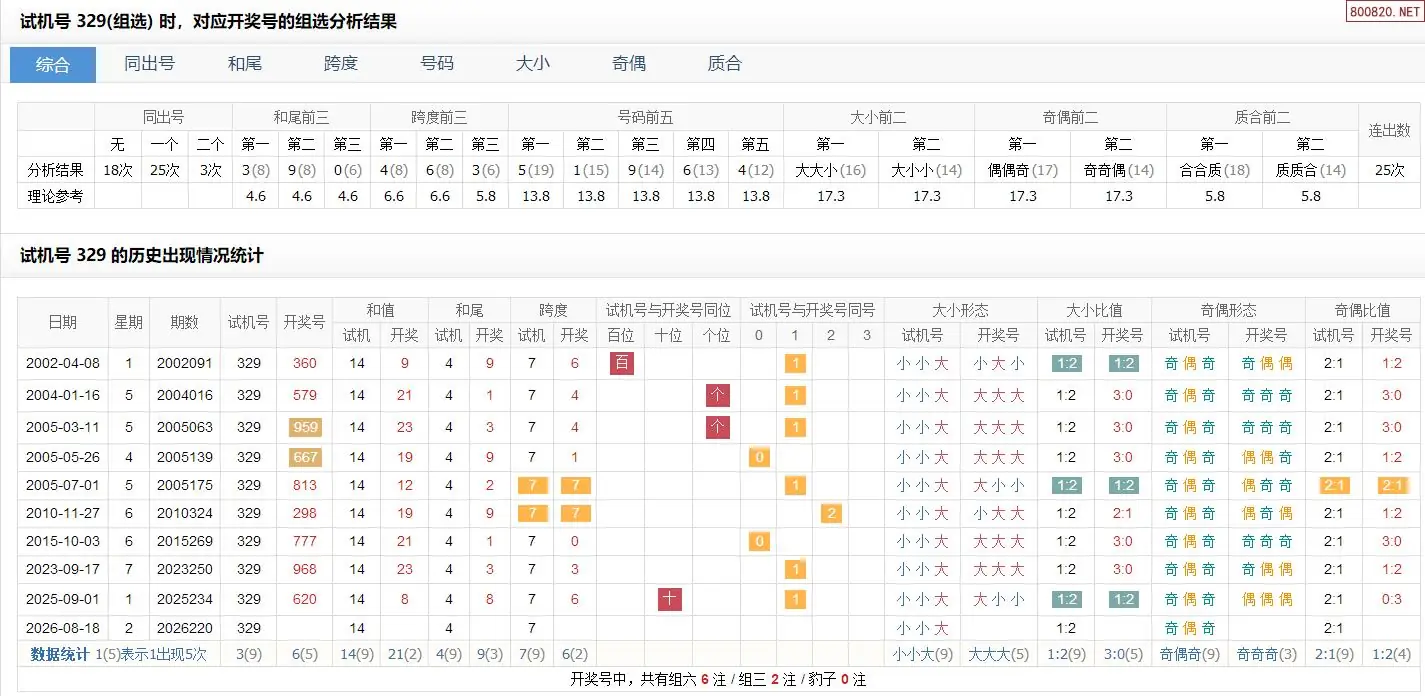Select the 综合 tab
This screenshot has width=1425, height=696.
53,64
